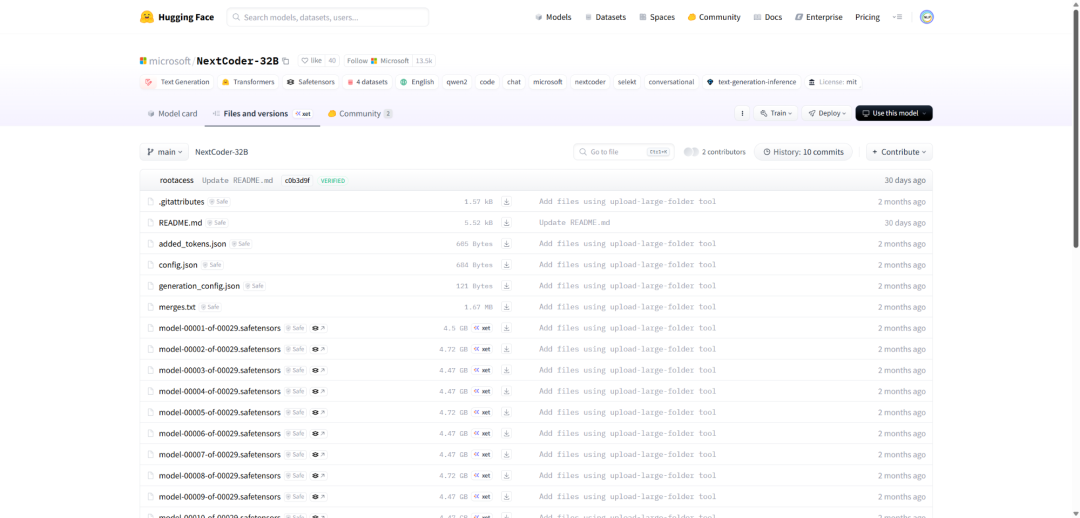The width and height of the screenshot is (1080, 518).
Task: Like the NextCoder-32B model
Action: pyautogui.click(x=311, y=61)
